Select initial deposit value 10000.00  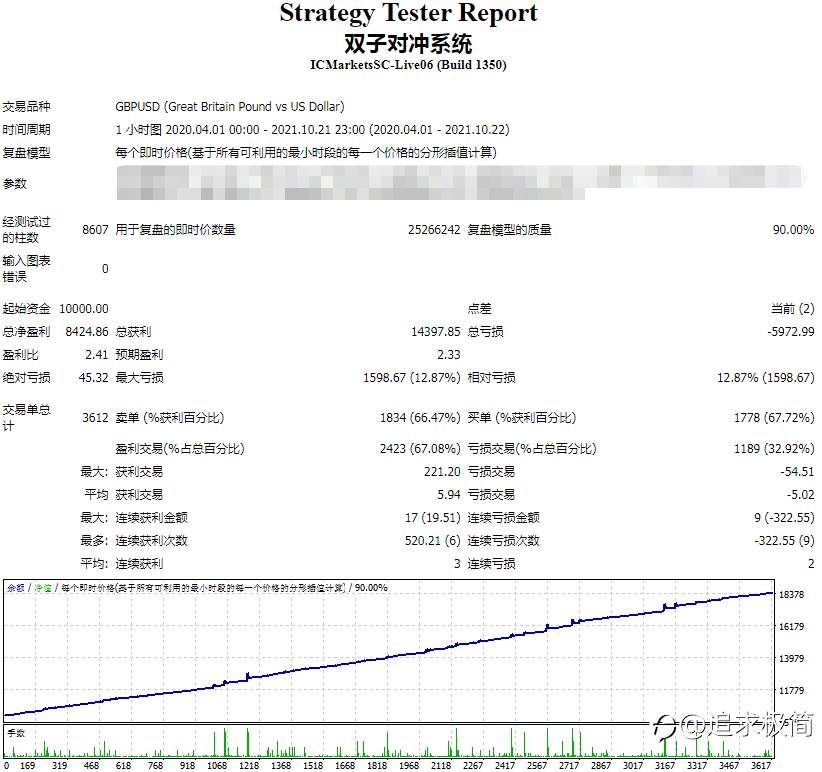tap(84, 308)
